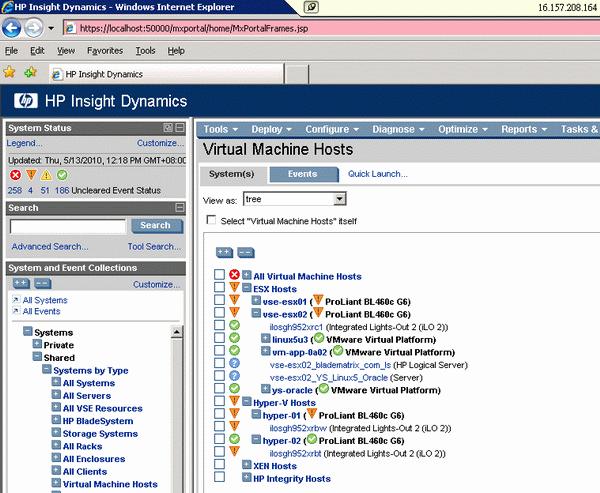Click the shortcut icon beside All Events
The width and height of the screenshot is (600, 493).
pos(16,311)
